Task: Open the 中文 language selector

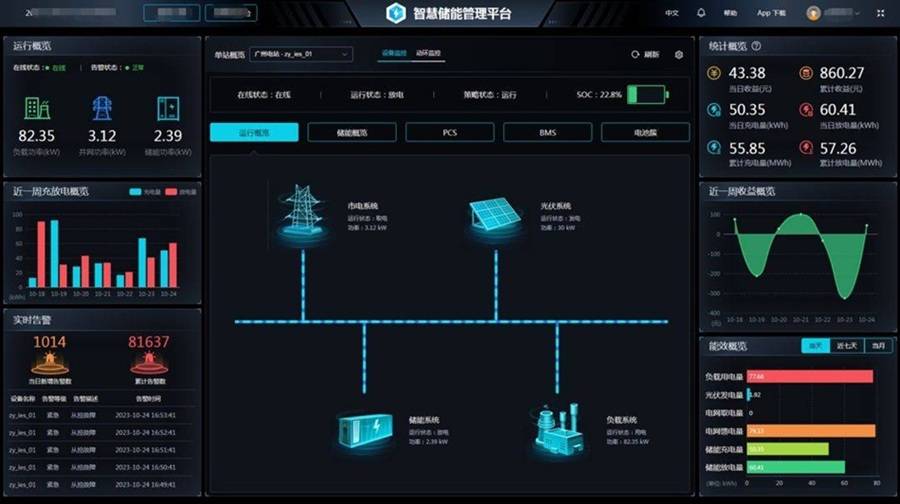Action: [x=672, y=13]
